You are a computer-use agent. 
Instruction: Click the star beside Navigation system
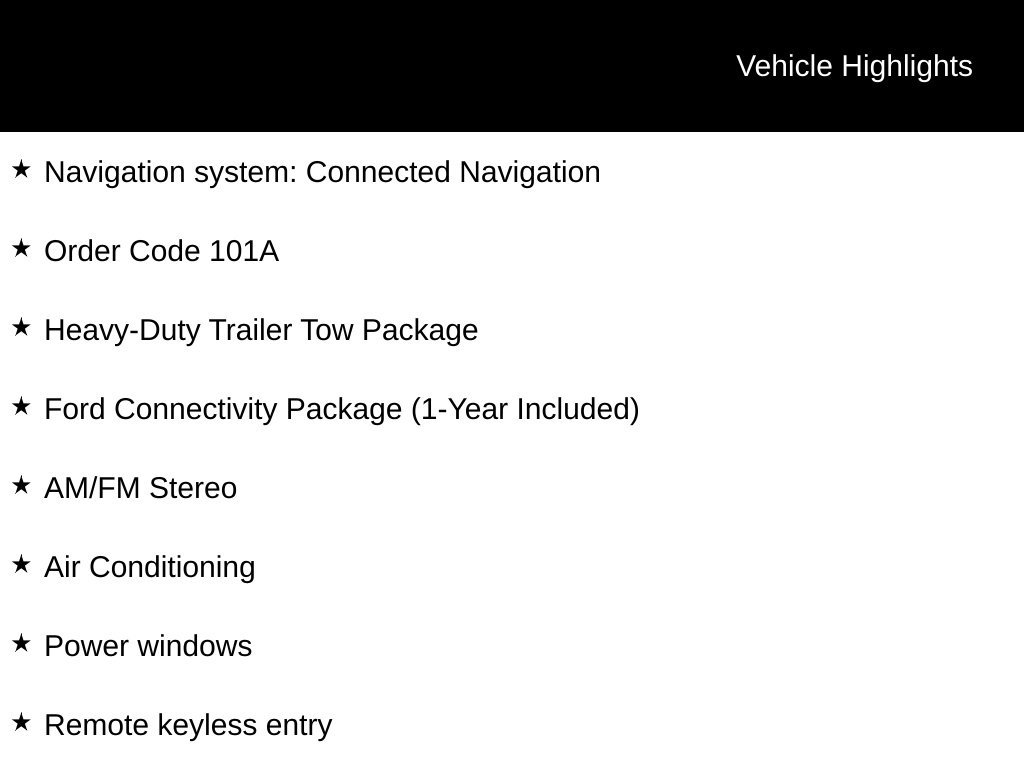tap(21, 170)
